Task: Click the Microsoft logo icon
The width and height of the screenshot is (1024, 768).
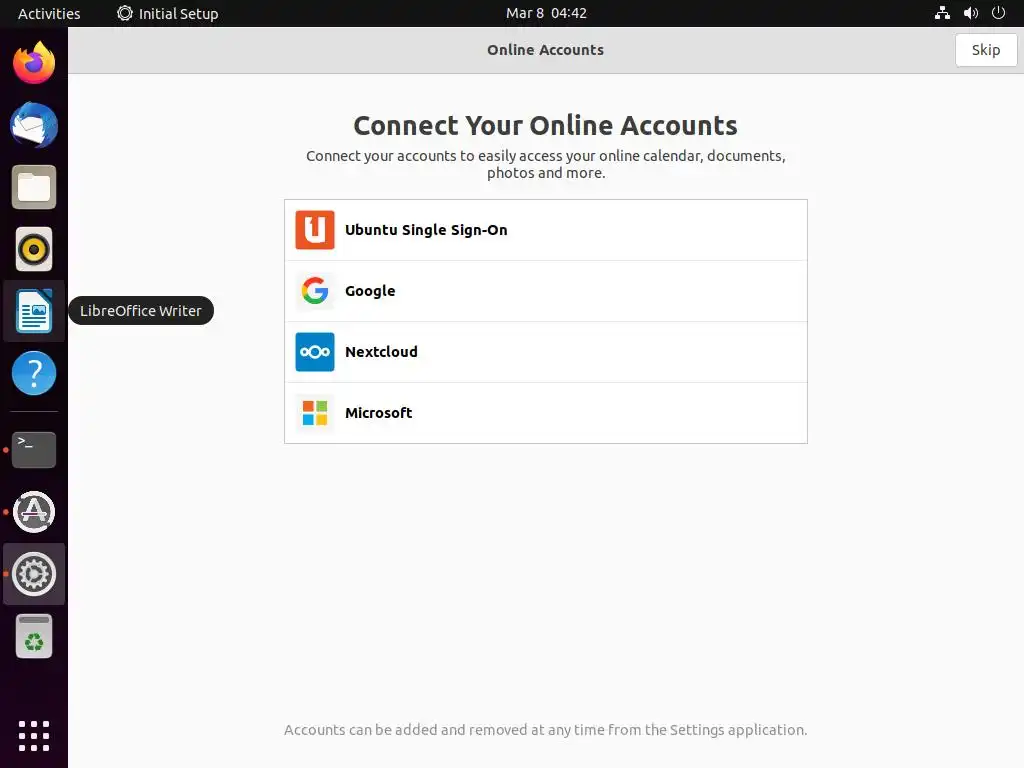Action: pos(315,413)
